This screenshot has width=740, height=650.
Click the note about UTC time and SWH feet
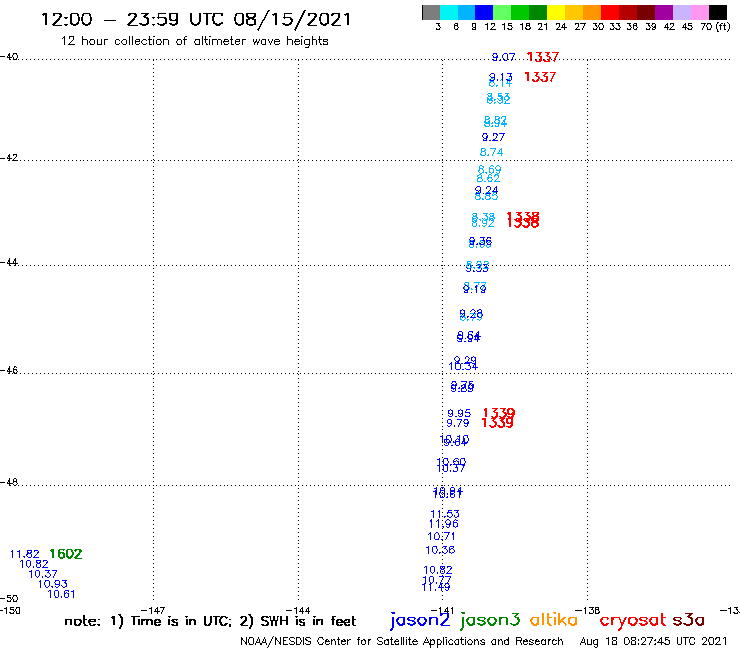click(x=210, y=621)
